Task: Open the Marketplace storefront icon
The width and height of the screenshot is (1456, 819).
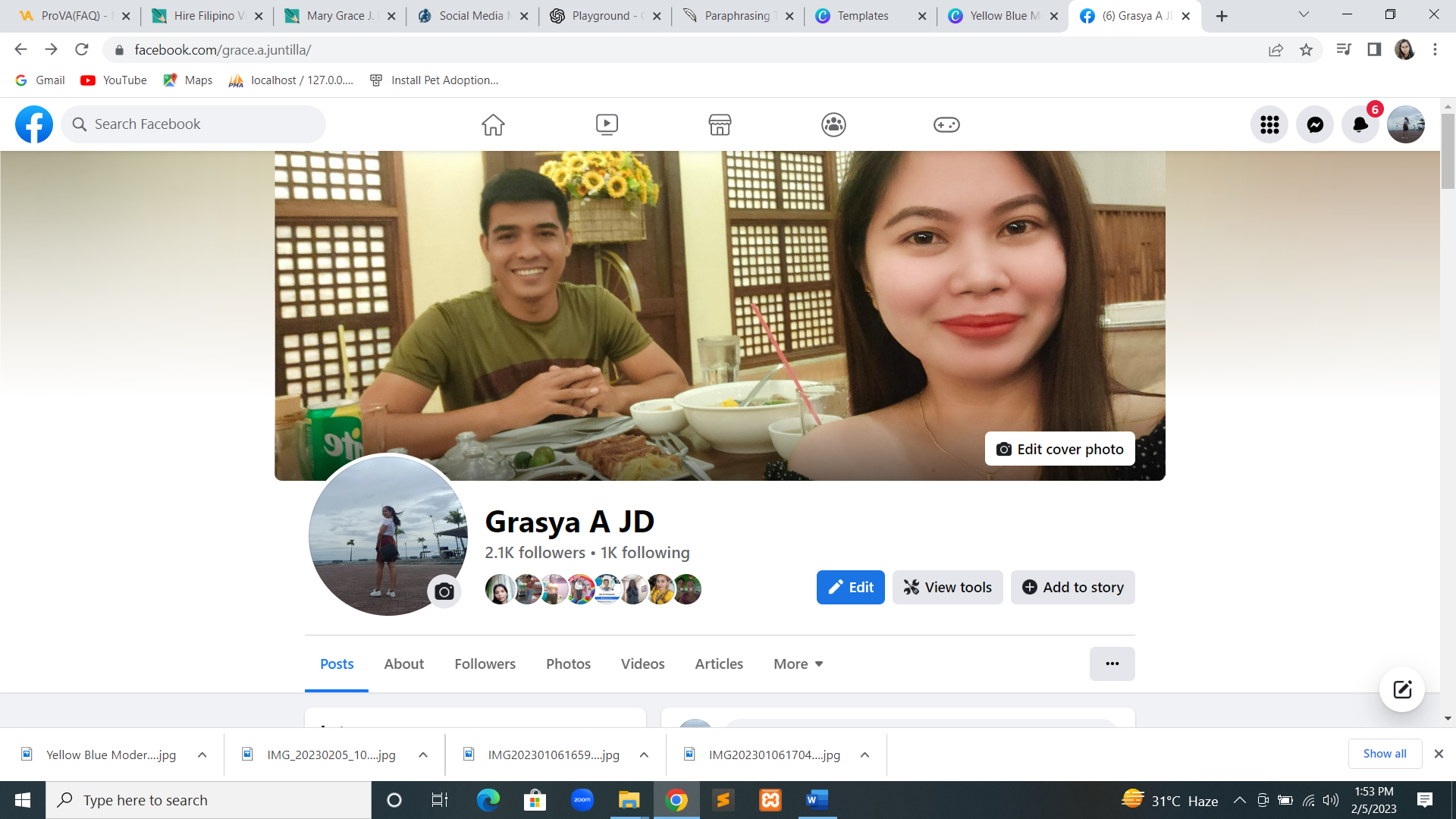Action: (720, 124)
